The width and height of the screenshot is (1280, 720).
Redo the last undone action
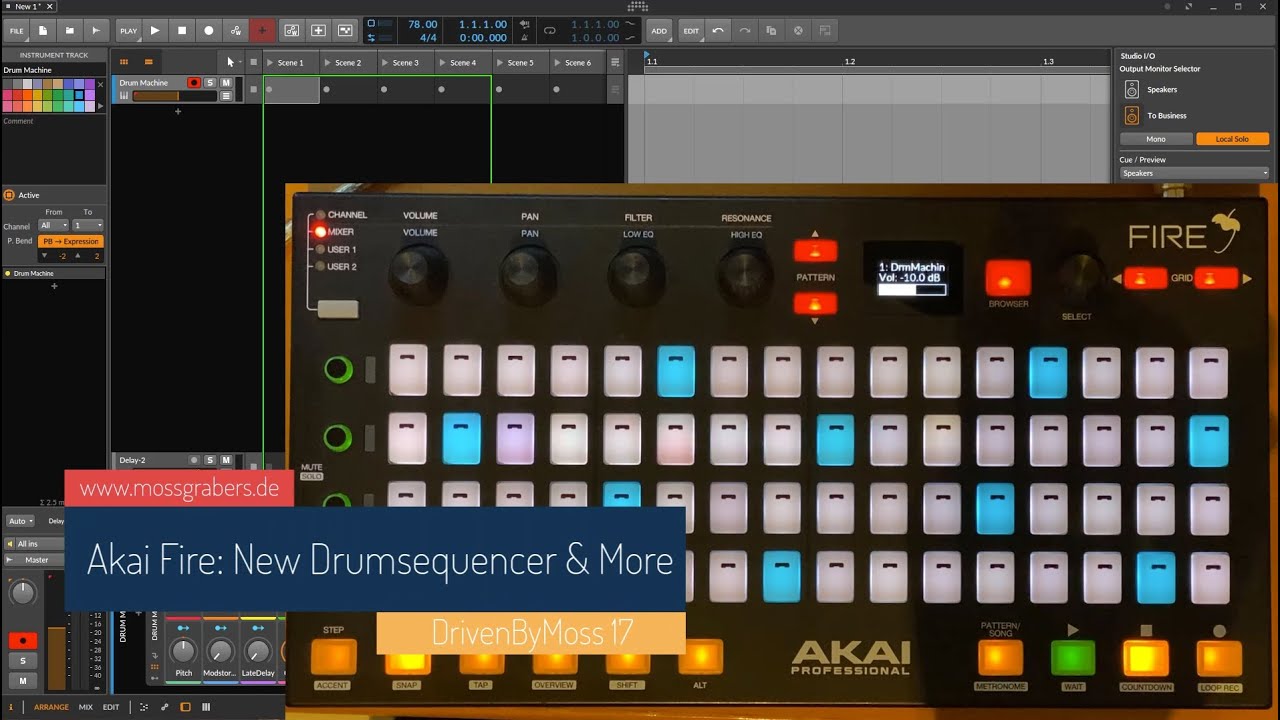point(745,31)
